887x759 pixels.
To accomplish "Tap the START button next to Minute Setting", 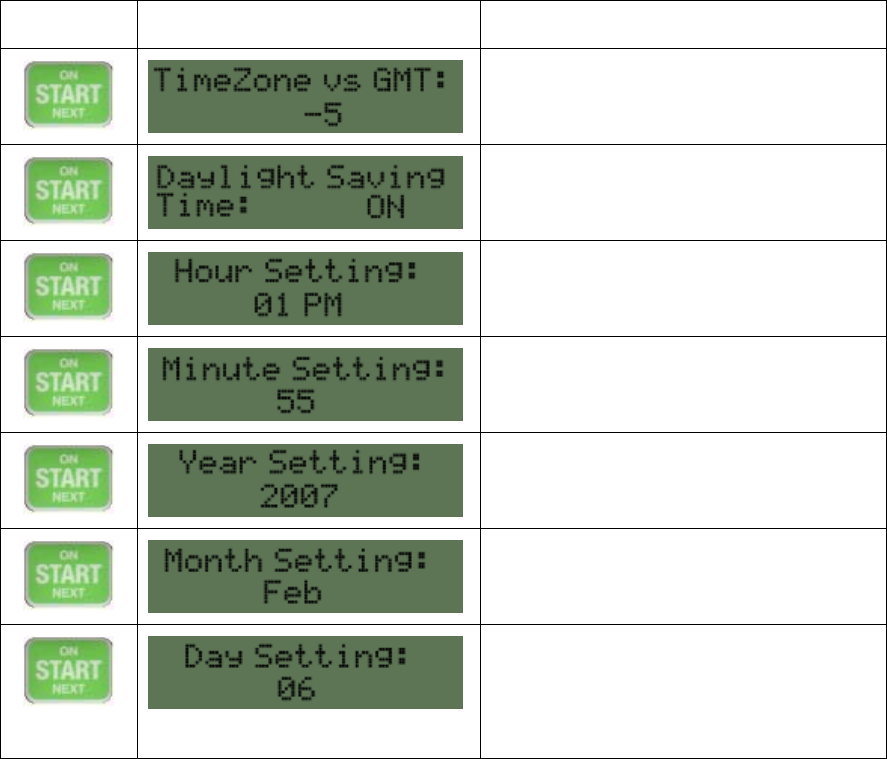I will pos(69,384).
